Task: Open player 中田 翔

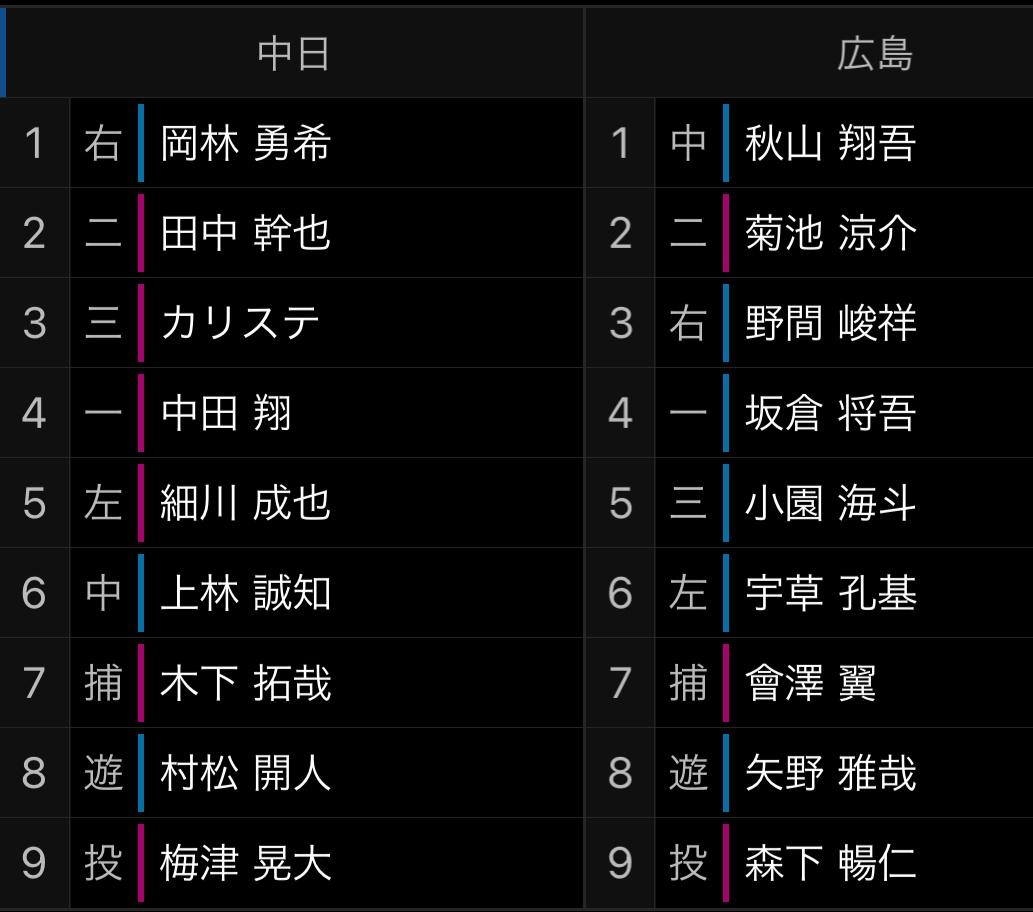Action: (226, 413)
